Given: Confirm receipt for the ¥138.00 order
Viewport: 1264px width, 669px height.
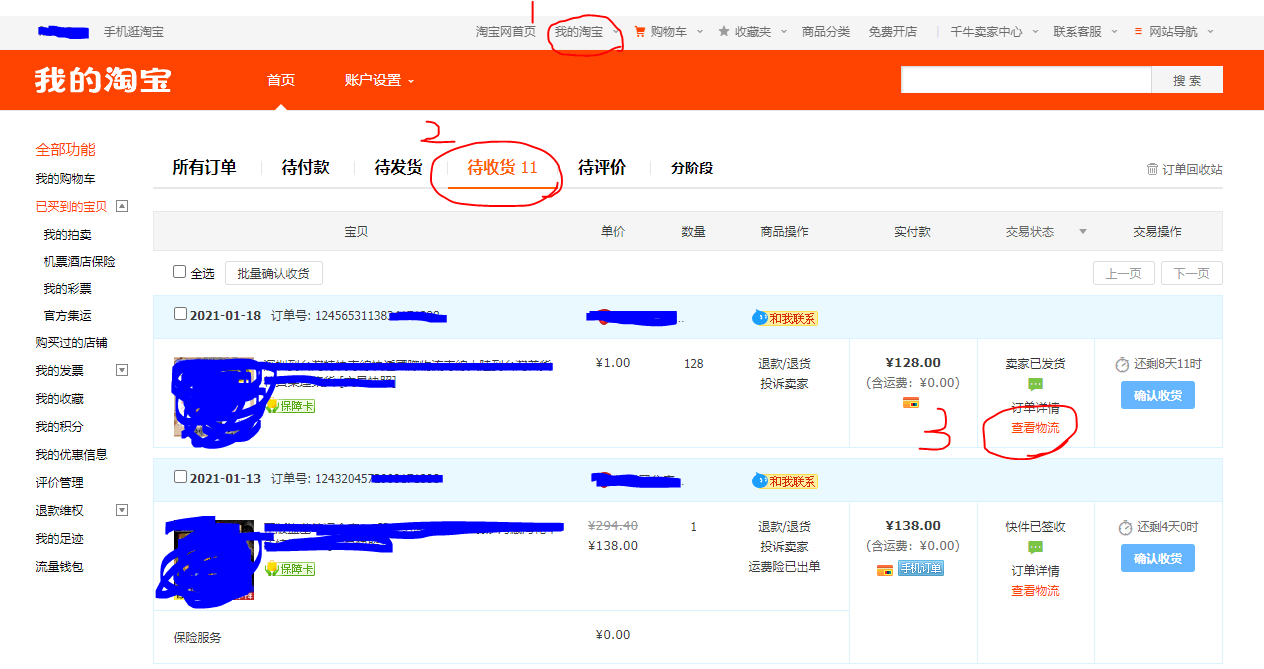Looking at the screenshot, I should tap(1157, 558).
